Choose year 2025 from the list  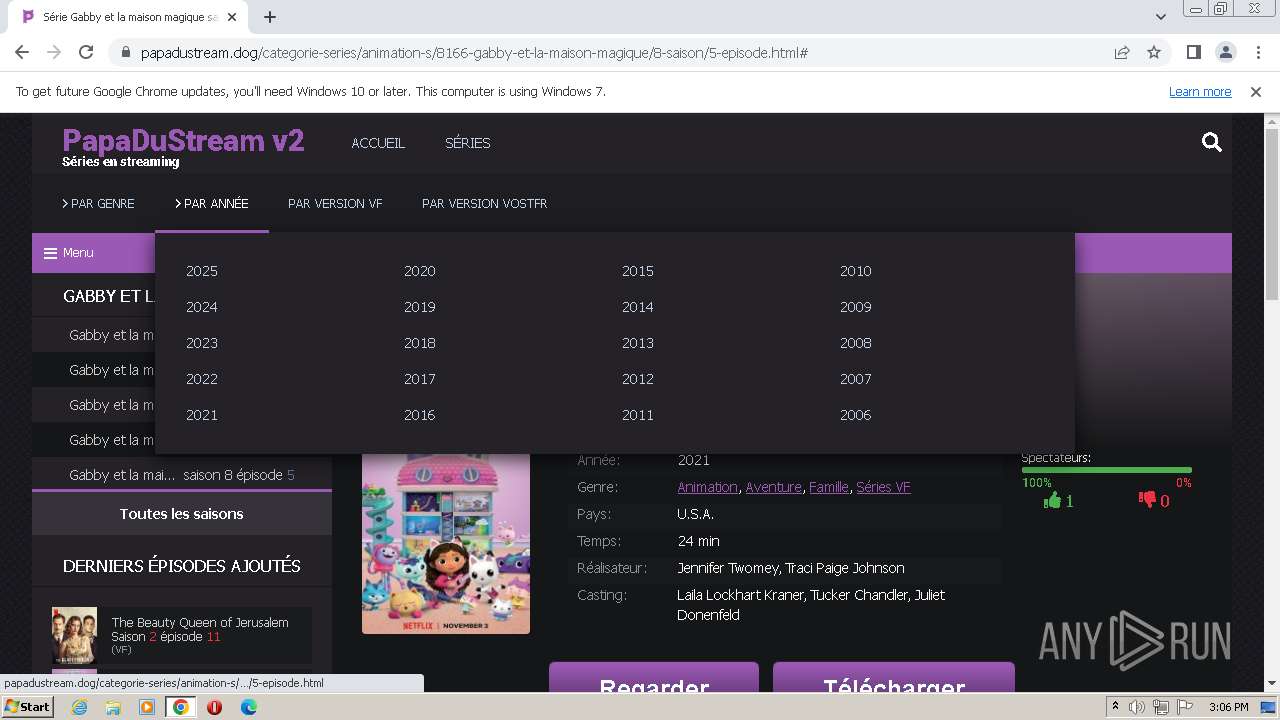coord(202,271)
